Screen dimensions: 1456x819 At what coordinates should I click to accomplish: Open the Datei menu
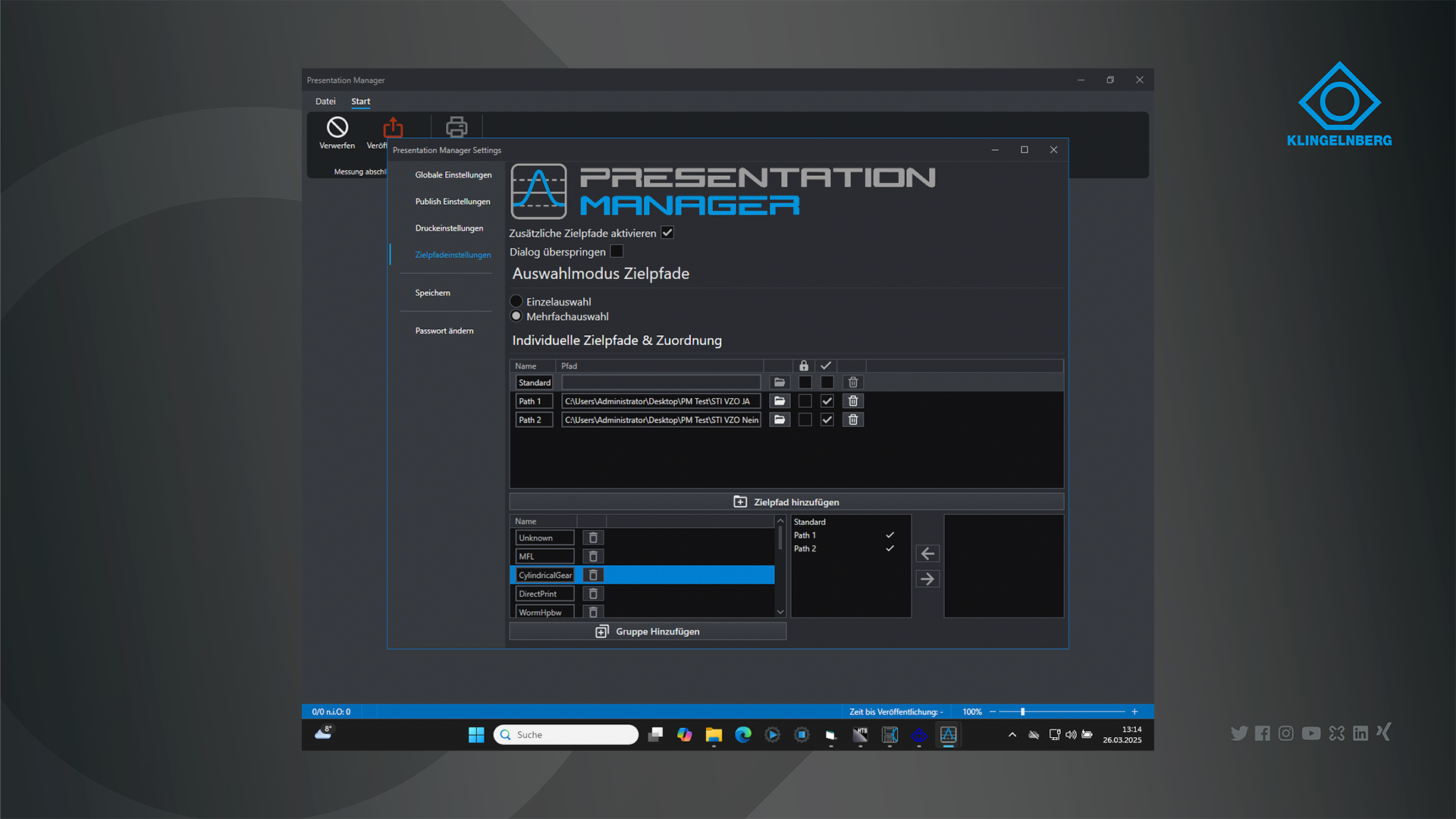pyautogui.click(x=325, y=101)
